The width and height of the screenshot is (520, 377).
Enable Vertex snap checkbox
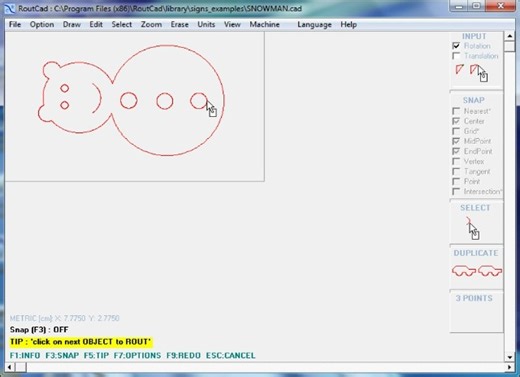pyautogui.click(x=456, y=161)
